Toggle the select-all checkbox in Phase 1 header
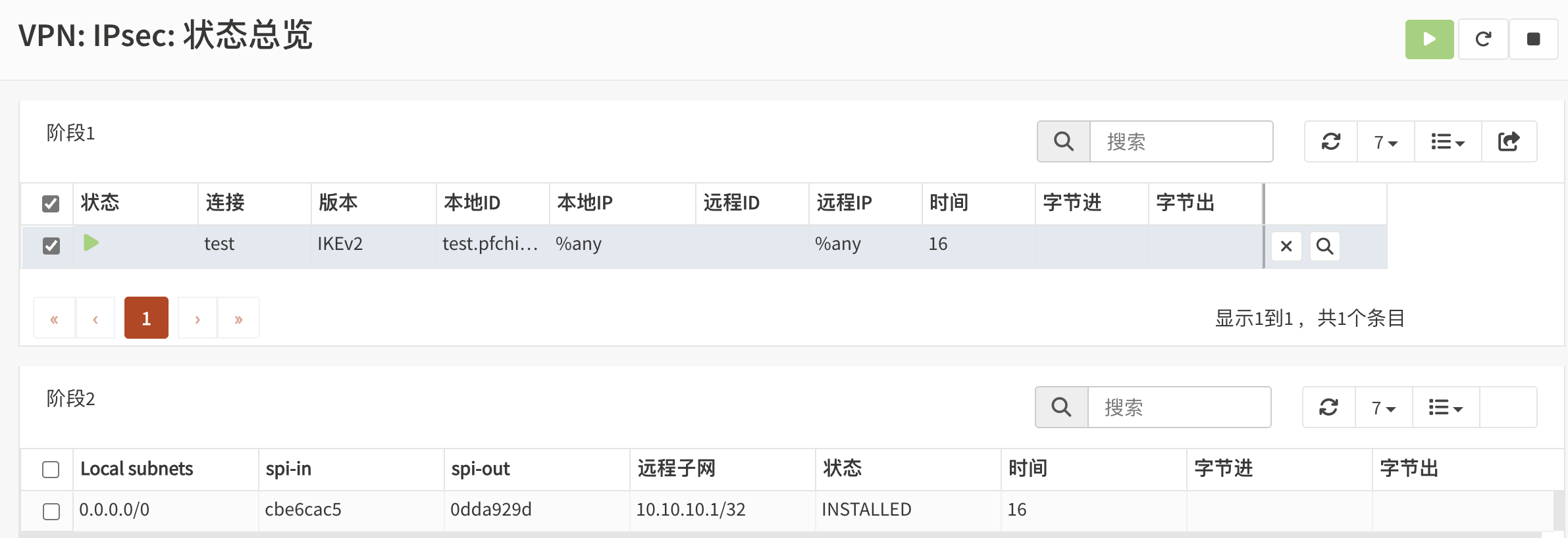The height and width of the screenshot is (538, 1568). (51, 204)
